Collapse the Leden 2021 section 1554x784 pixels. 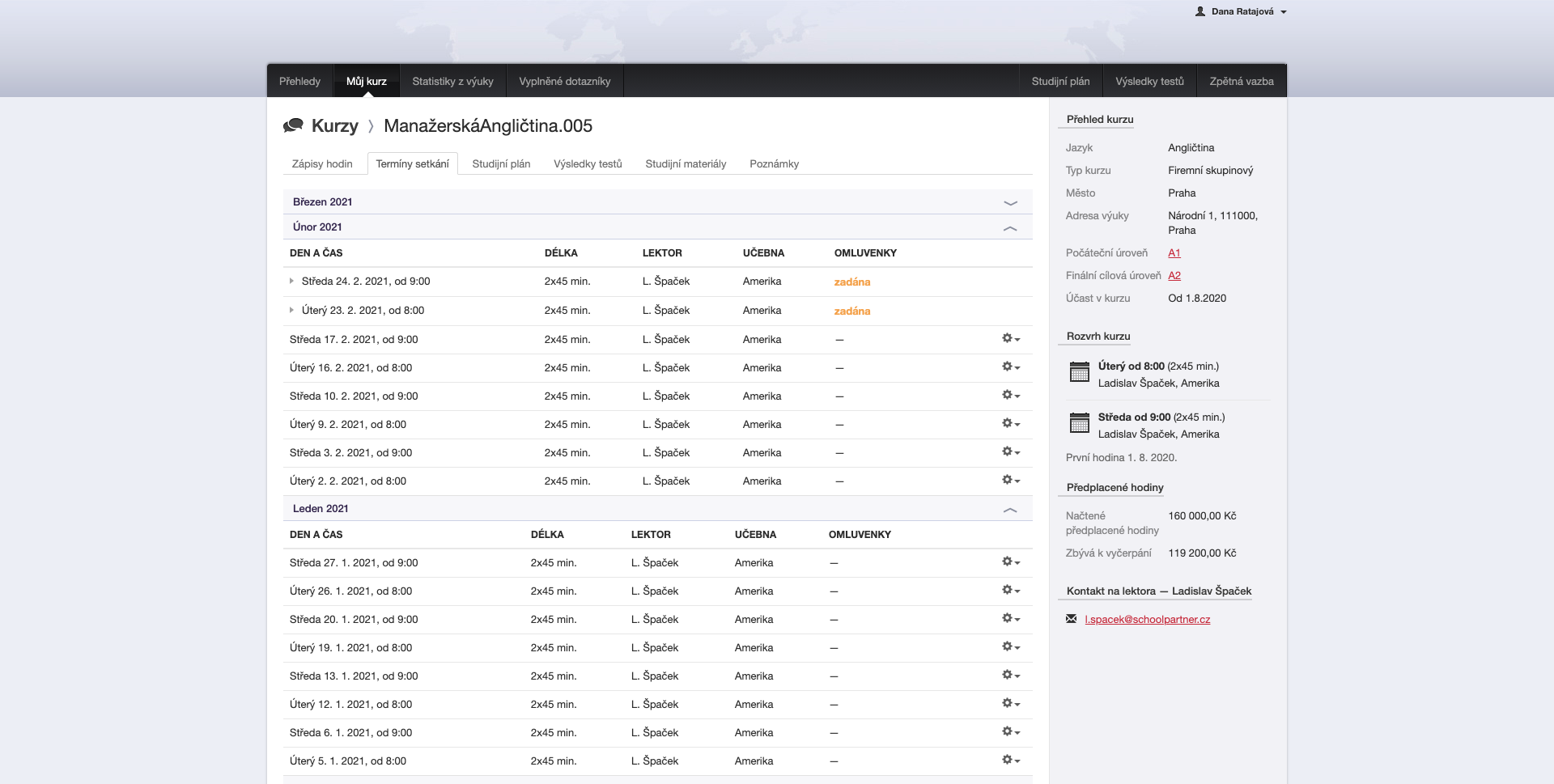pos(1010,510)
